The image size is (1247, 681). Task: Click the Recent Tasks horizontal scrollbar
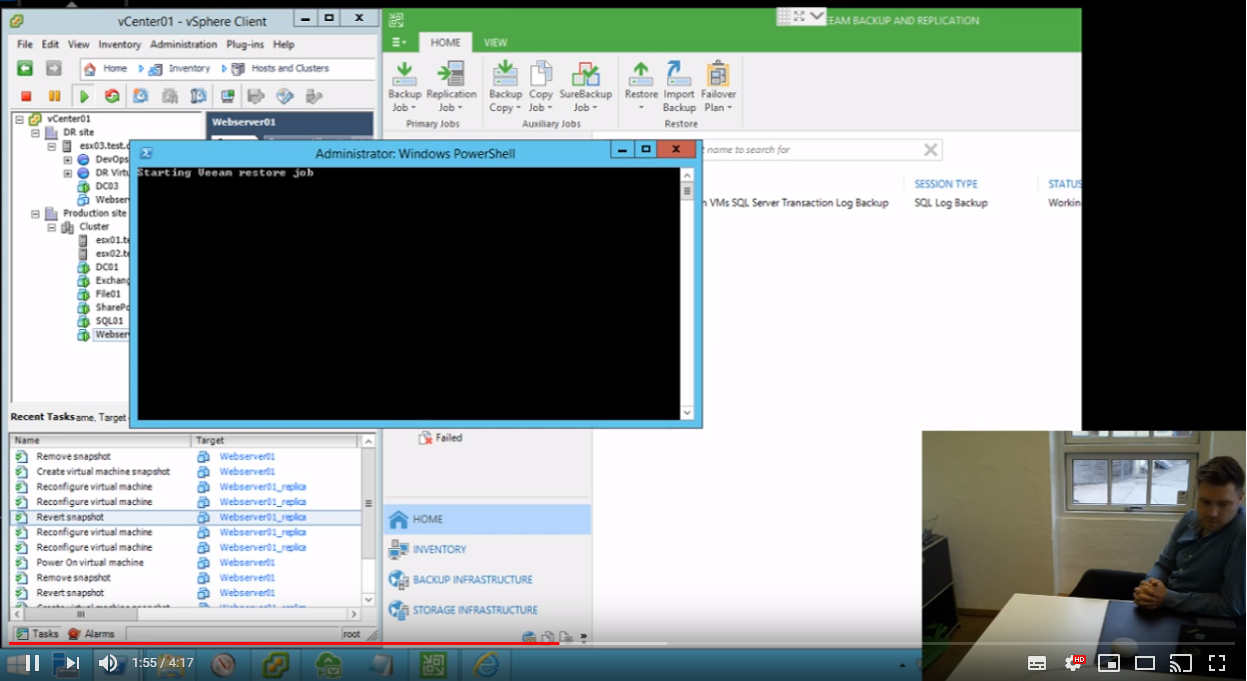coord(187,614)
